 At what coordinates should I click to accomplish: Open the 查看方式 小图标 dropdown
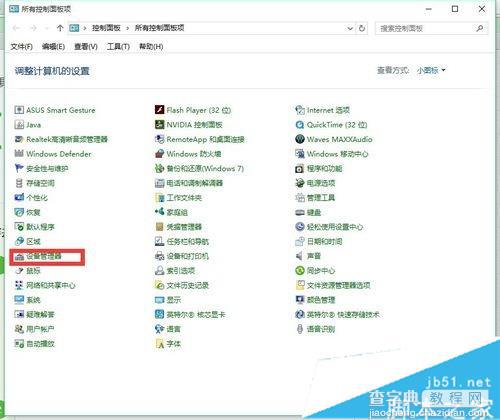coord(431,70)
